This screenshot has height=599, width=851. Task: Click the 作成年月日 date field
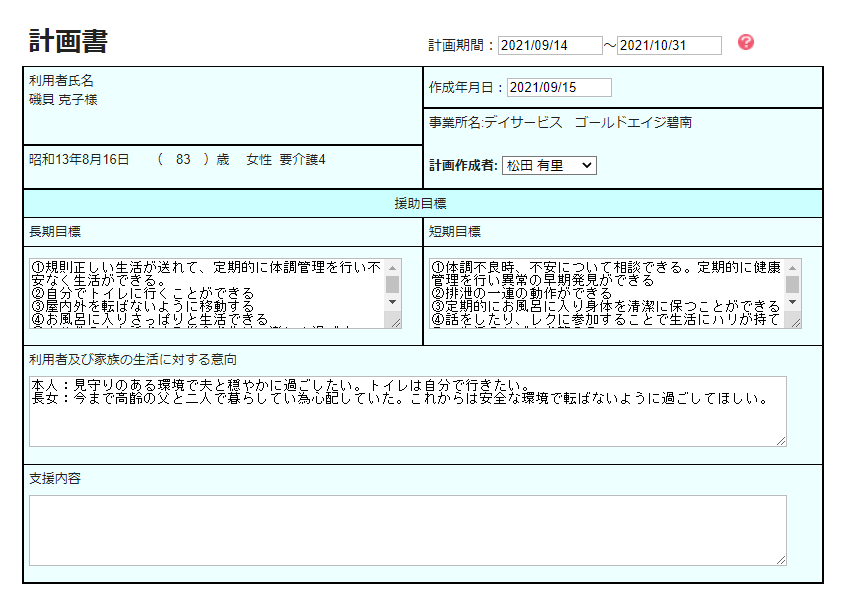pyautogui.click(x=559, y=88)
